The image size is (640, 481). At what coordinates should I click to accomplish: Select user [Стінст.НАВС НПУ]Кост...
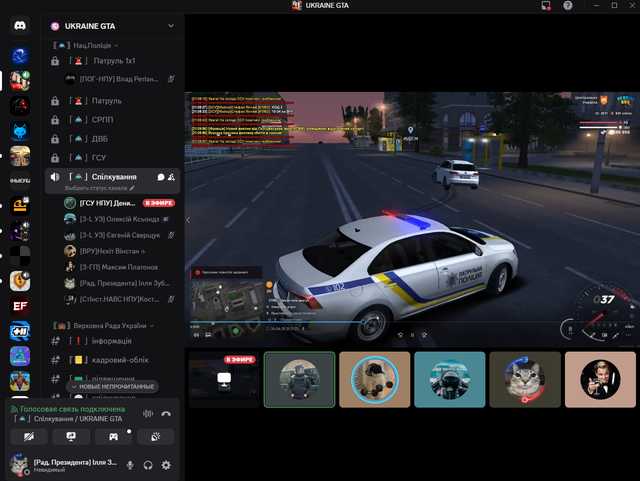coord(120,299)
